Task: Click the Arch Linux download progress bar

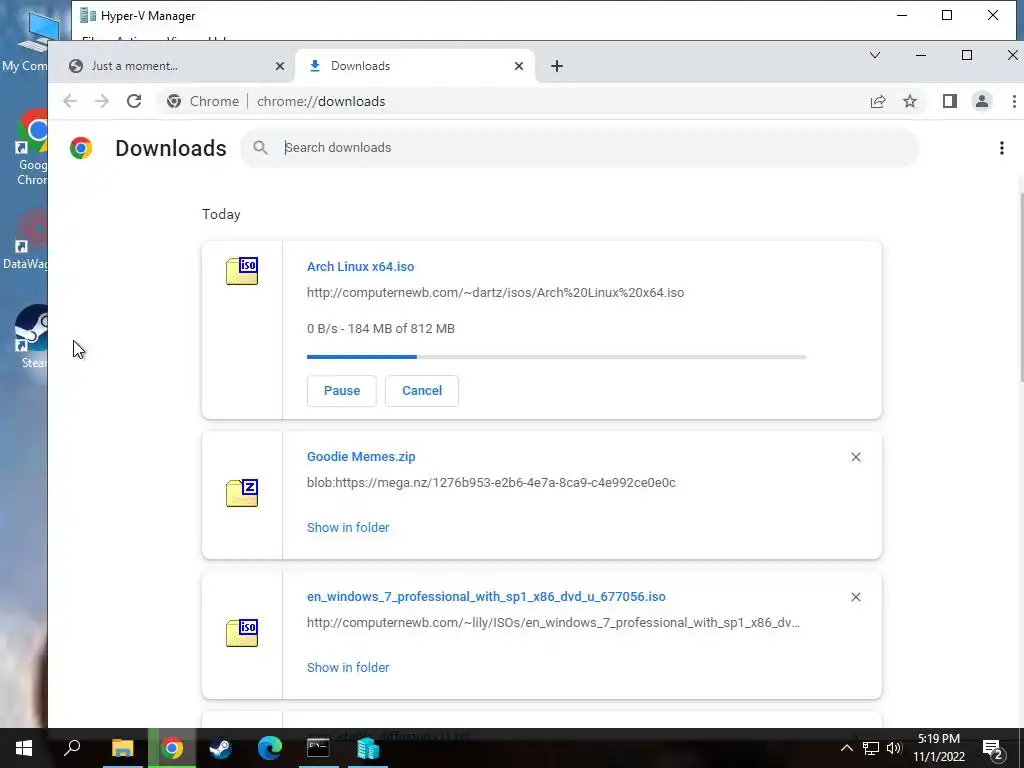Action: tap(556, 357)
